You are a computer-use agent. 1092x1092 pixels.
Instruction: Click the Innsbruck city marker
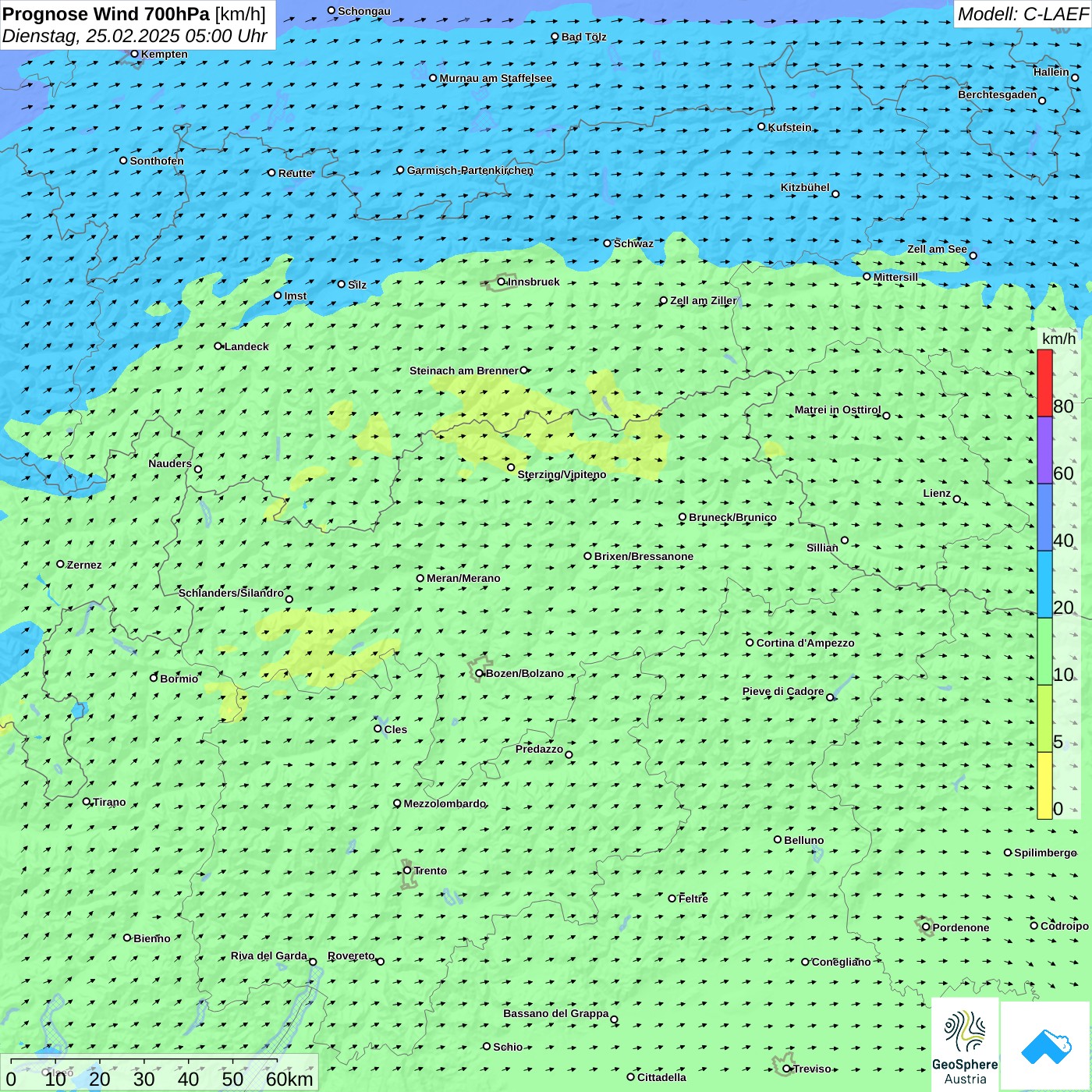[502, 282]
